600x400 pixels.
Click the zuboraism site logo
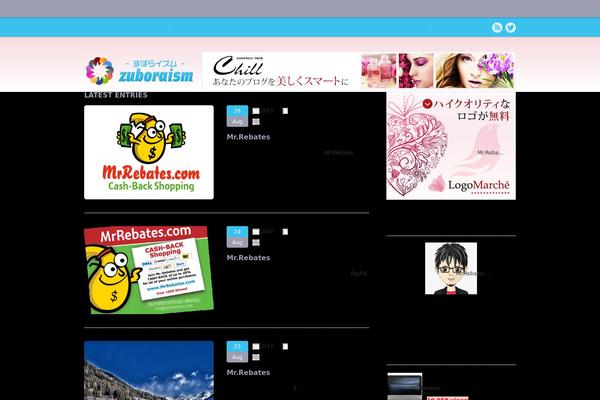tap(140, 71)
